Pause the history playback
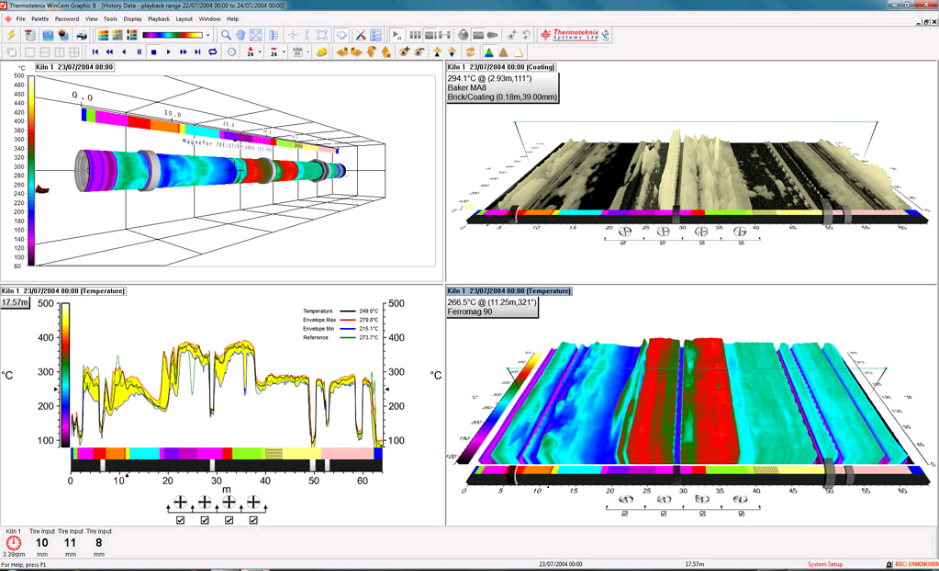This screenshot has height=571, width=939. [139, 52]
